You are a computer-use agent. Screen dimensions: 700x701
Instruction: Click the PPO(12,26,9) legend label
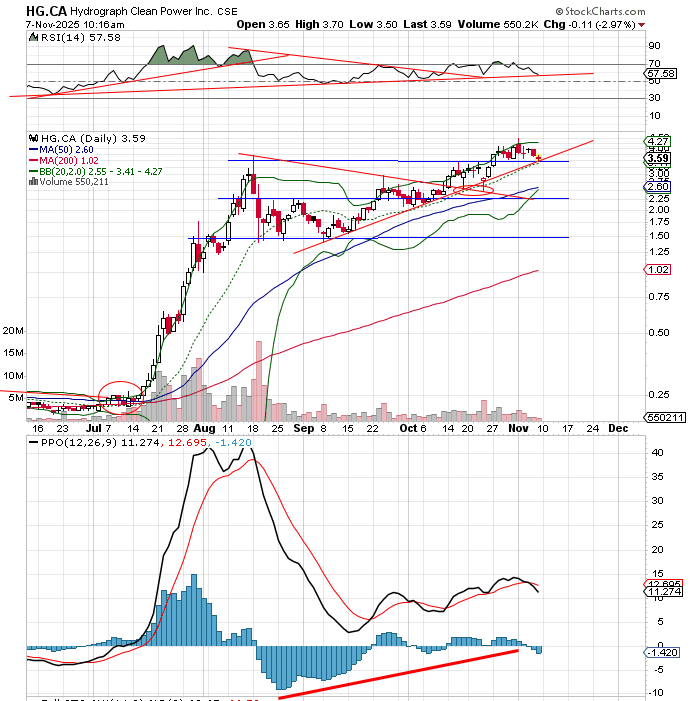79,443
